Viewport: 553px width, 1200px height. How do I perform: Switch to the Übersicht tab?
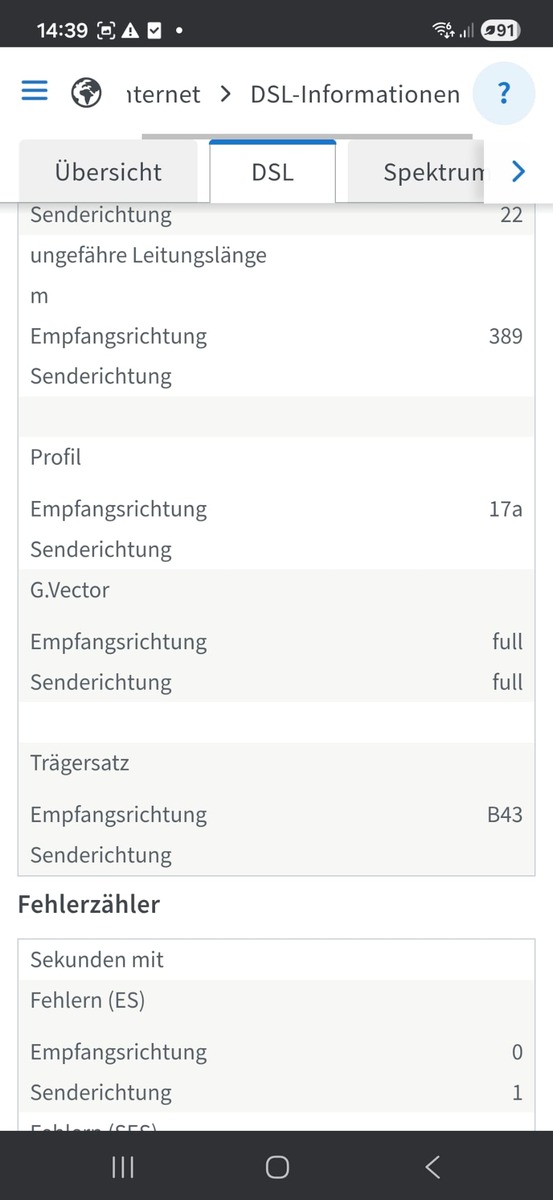[108, 172]
